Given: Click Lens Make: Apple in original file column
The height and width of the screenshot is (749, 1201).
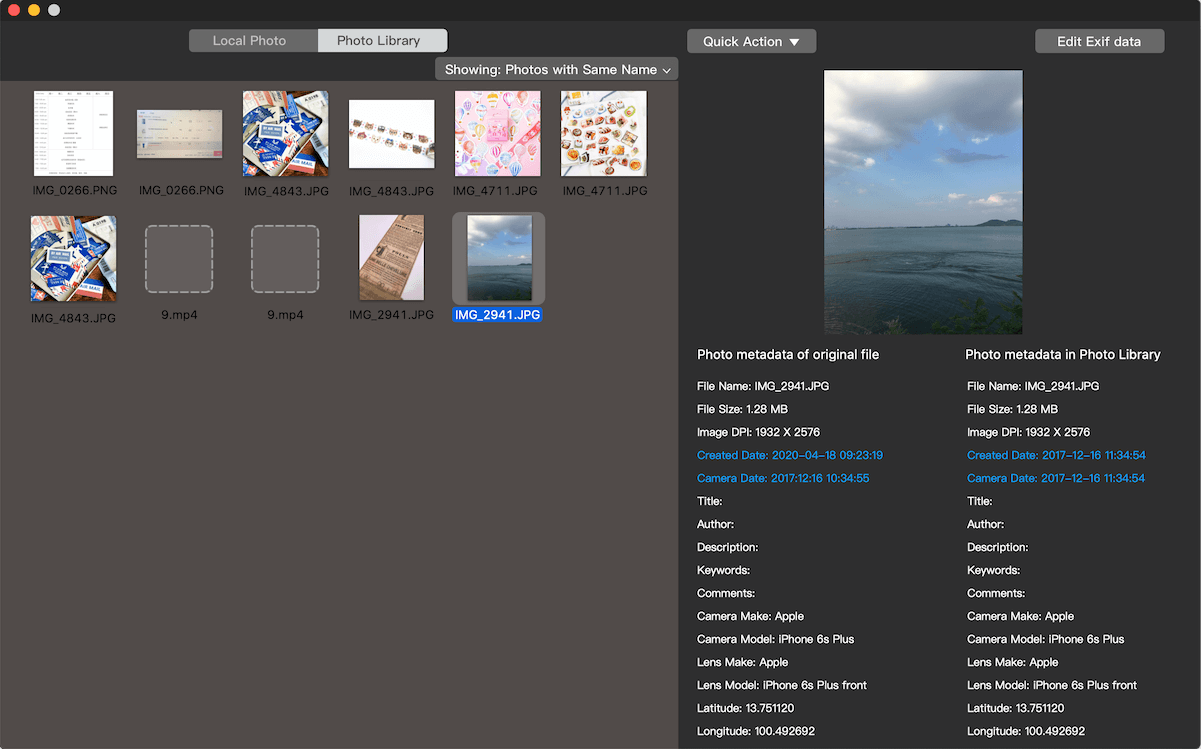Looking at the screenshot, I should point(742,662).
